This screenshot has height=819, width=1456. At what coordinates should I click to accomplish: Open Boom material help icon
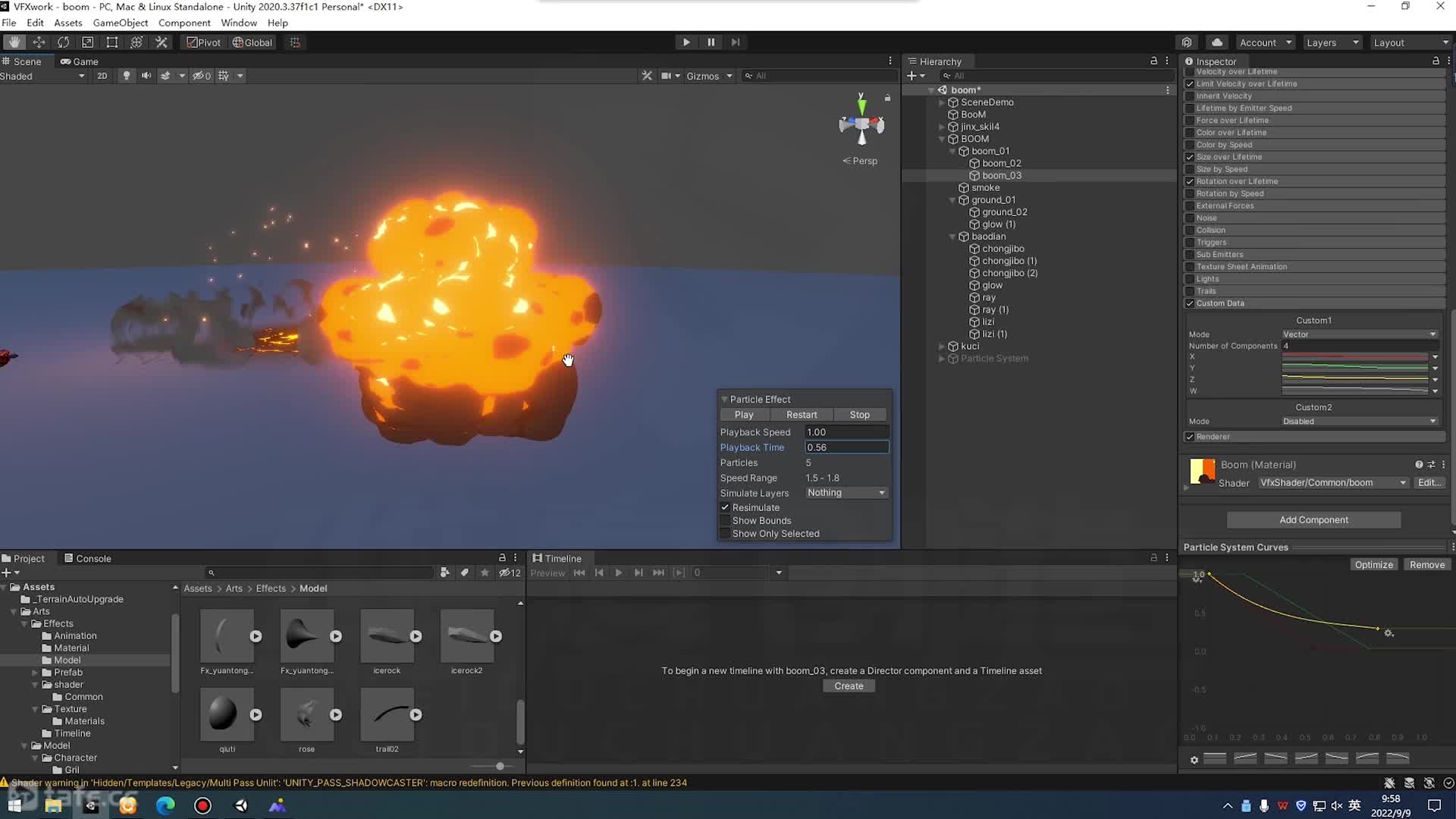[x=1418, y=465]
